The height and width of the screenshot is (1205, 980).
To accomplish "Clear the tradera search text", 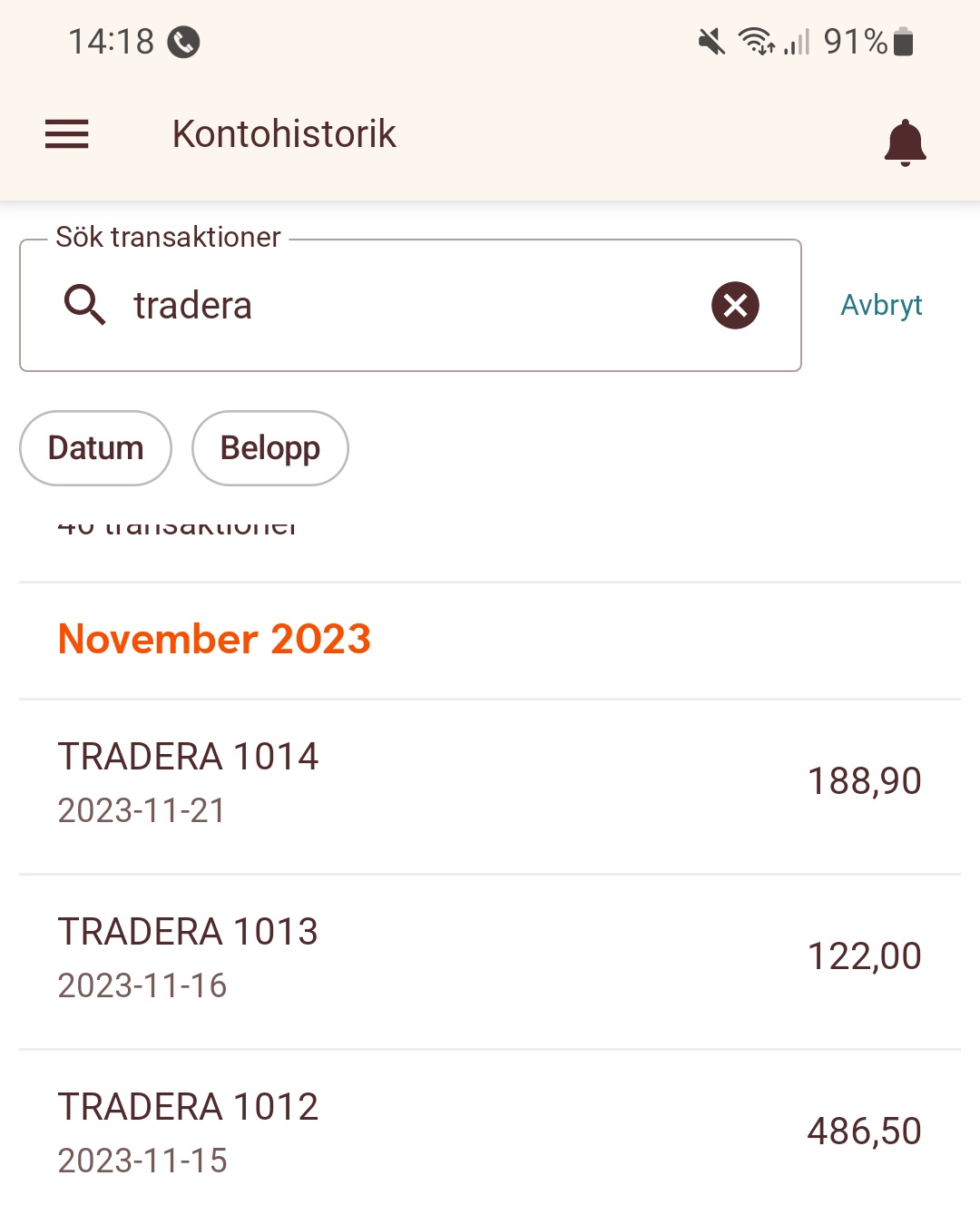I will (735, 305).
